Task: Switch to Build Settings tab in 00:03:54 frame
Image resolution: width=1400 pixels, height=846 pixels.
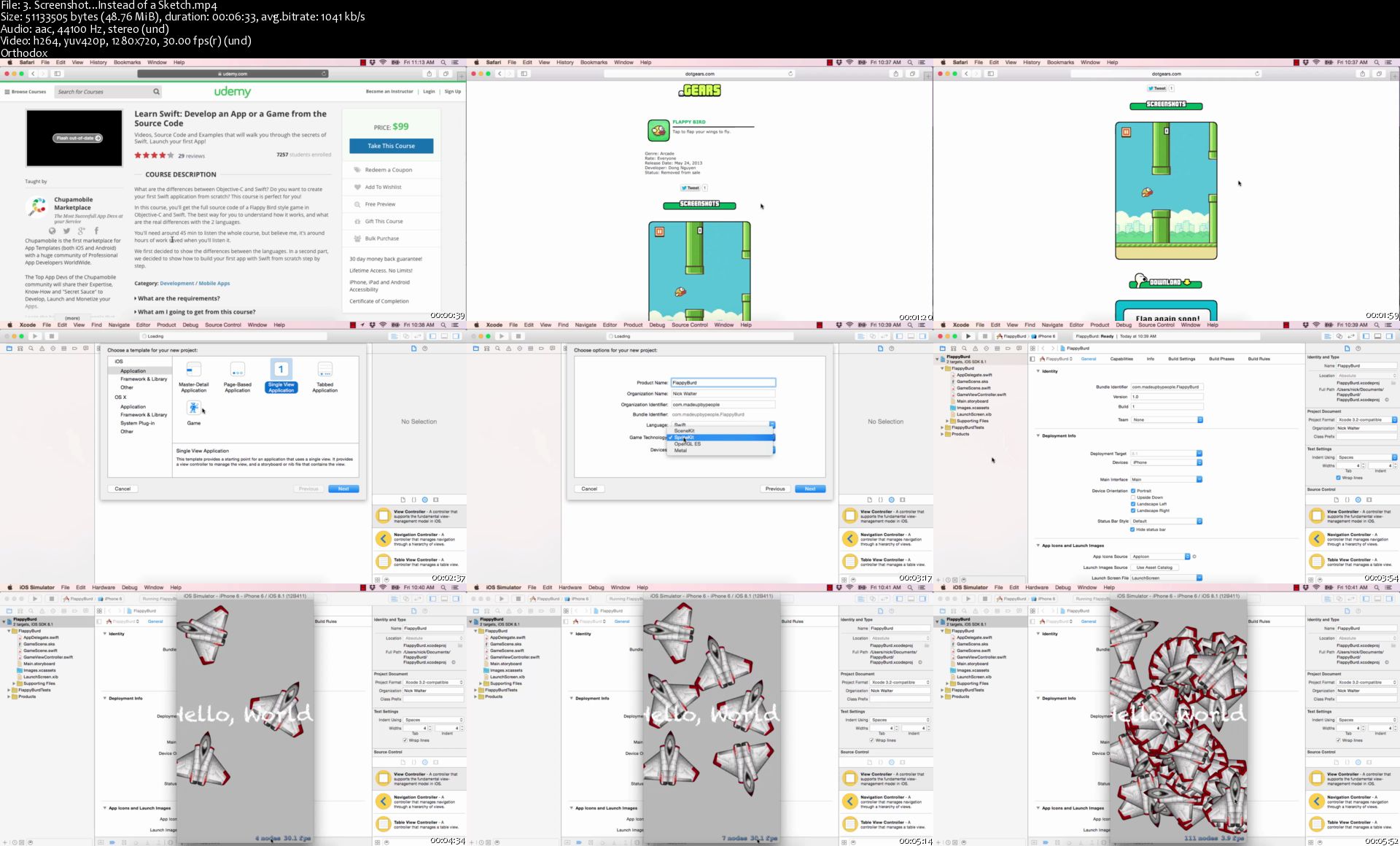Action: point(1181,359)
